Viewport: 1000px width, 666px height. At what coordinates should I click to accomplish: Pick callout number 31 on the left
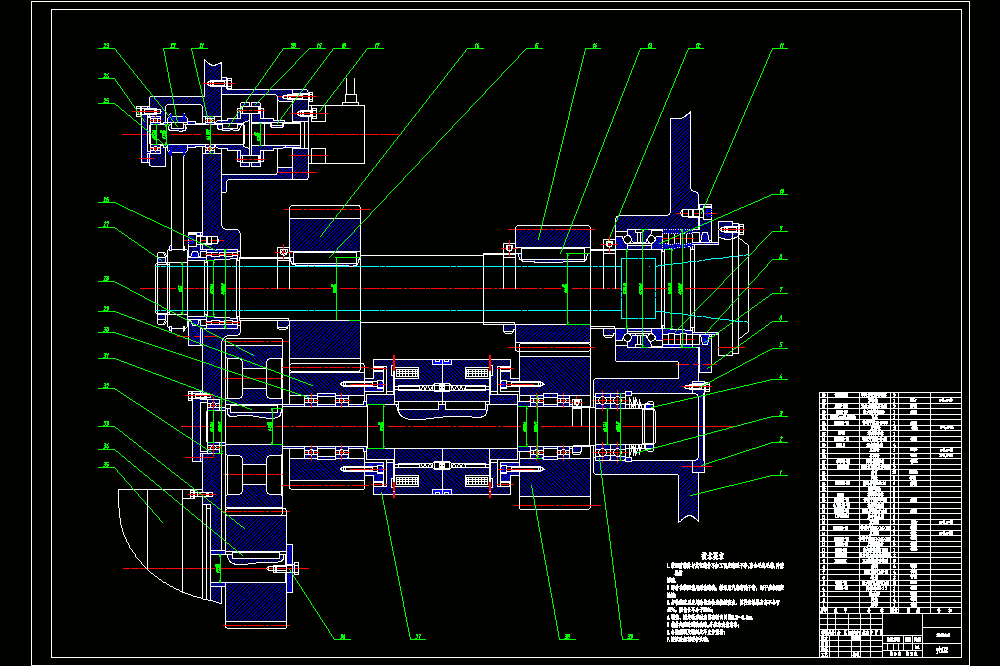[x=107, y=356]
